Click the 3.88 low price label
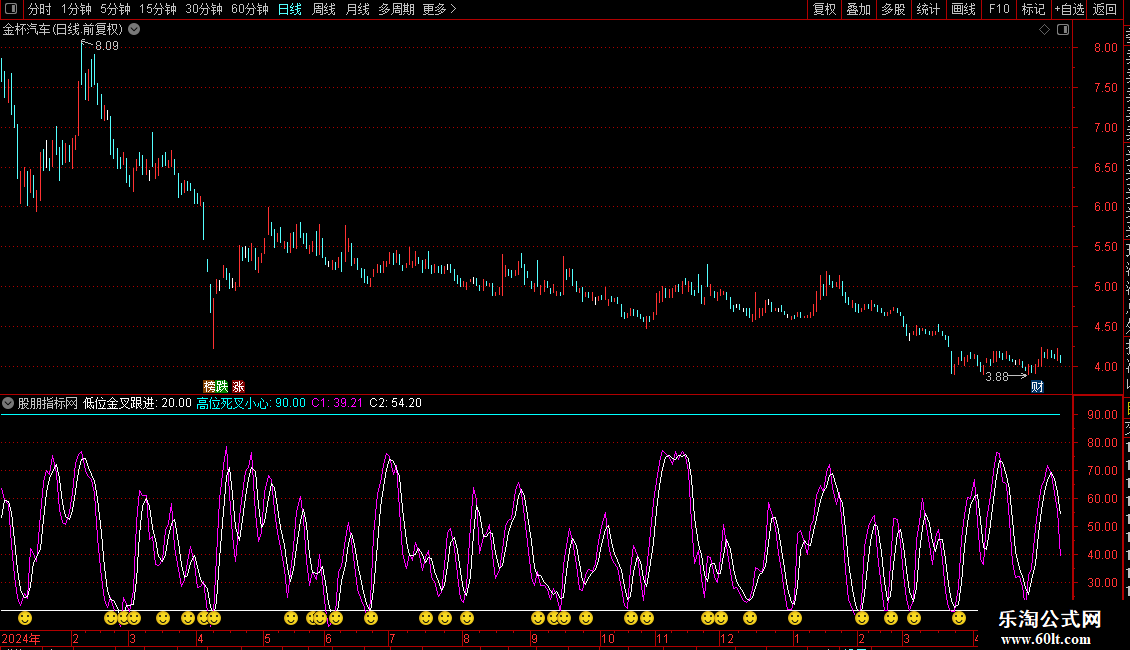 coord(997,377)
